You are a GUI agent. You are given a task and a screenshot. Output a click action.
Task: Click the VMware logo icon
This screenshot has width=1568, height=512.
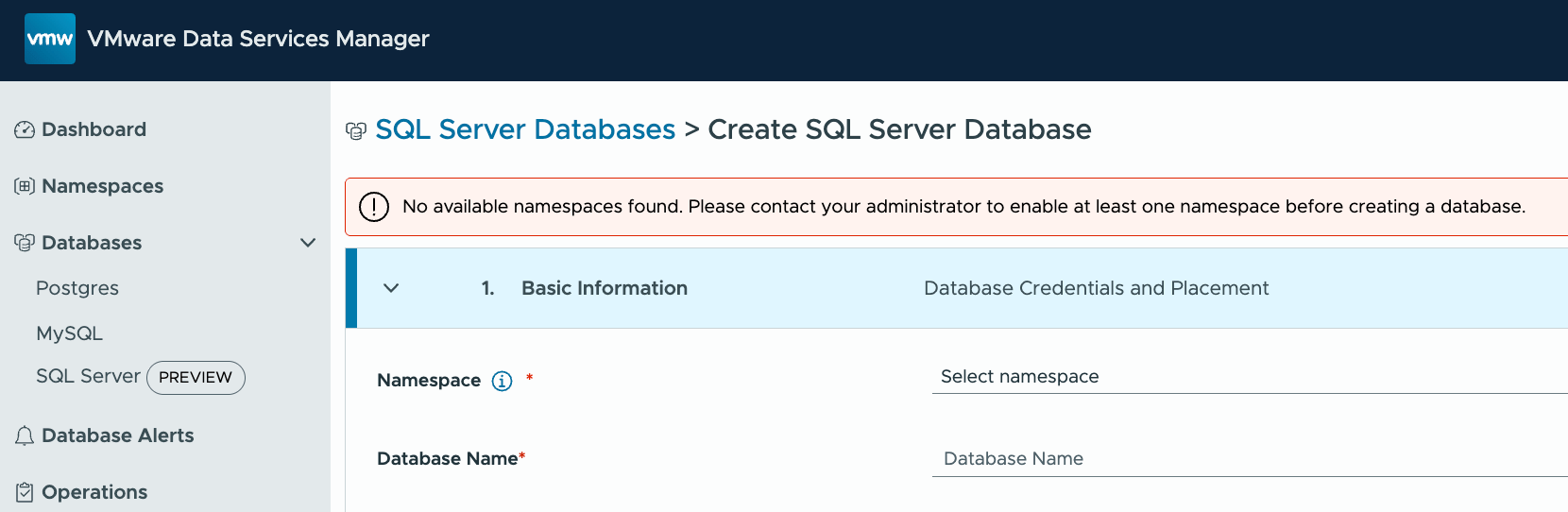50,39
